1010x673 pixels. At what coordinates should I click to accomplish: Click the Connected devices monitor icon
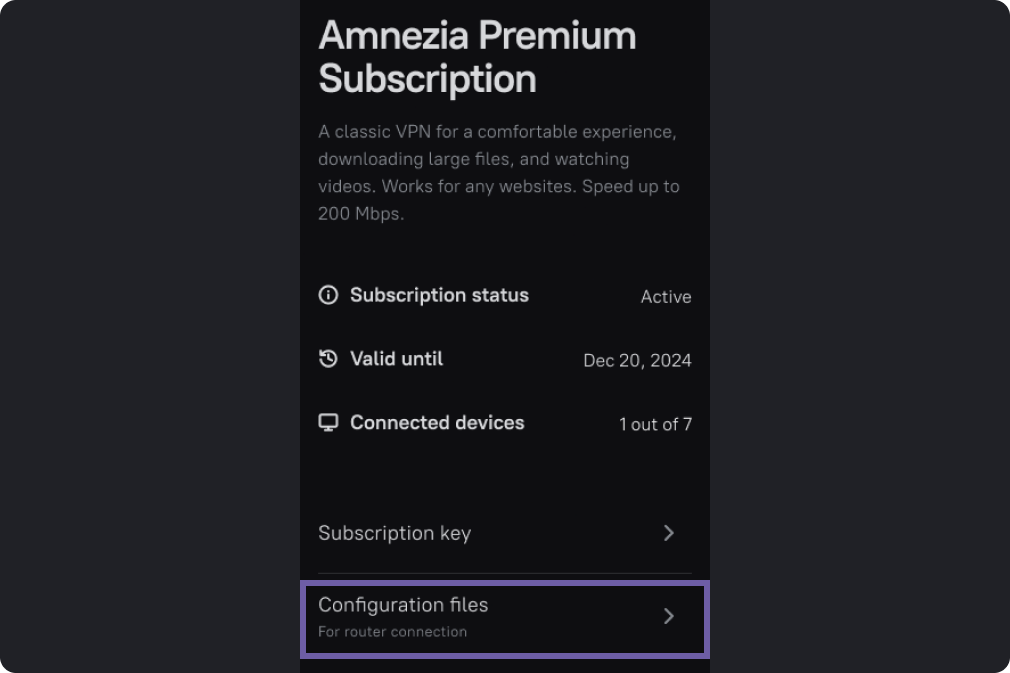coord(328,422)
